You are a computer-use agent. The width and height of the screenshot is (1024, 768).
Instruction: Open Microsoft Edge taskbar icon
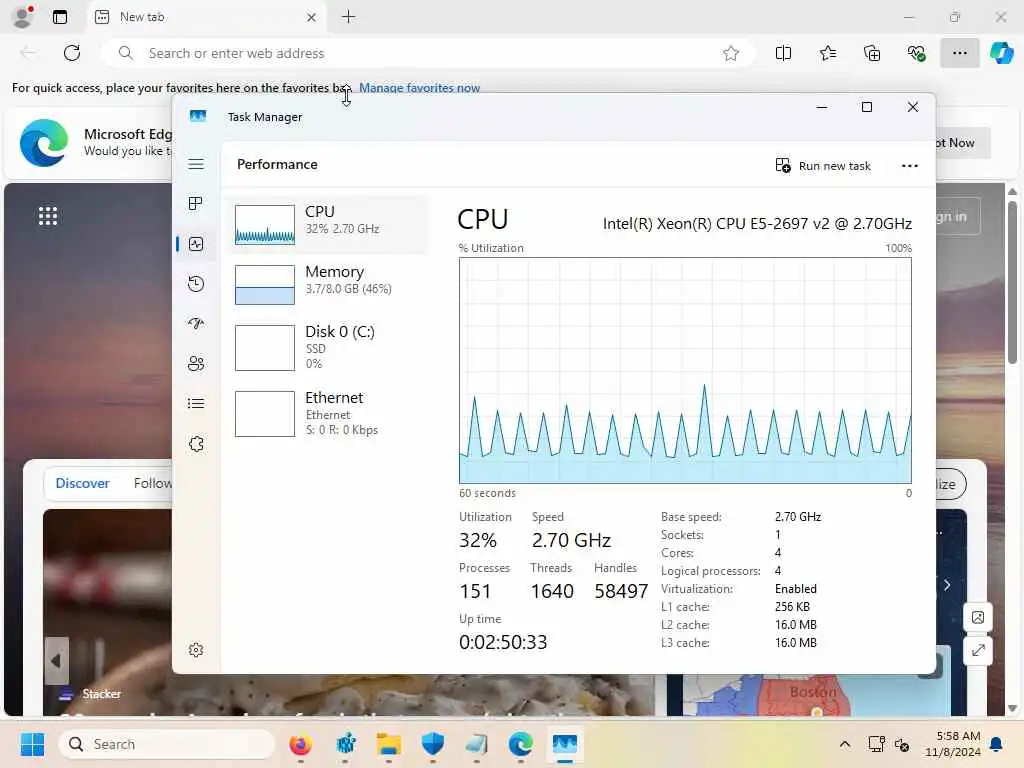520,744
